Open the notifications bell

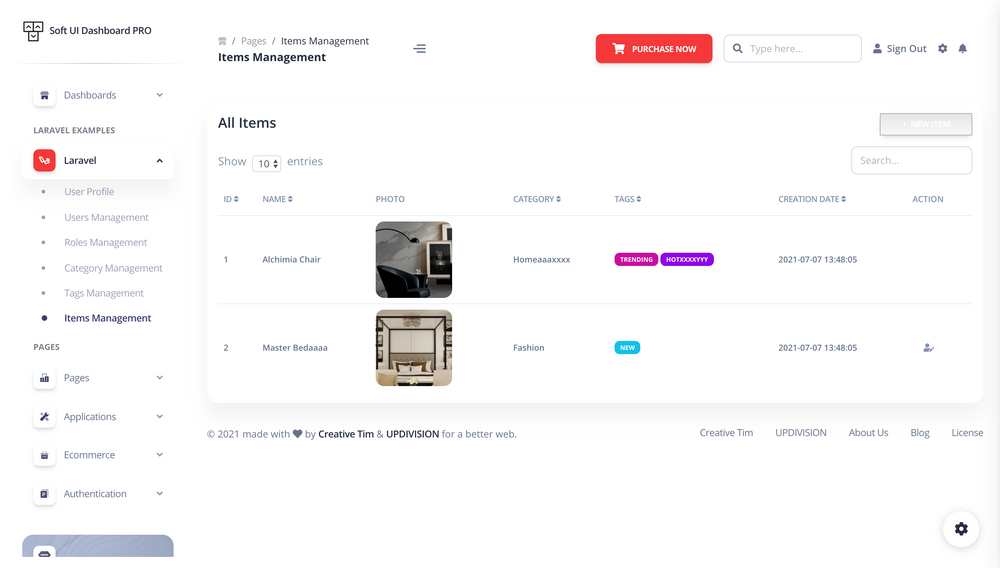pos(962,48)
